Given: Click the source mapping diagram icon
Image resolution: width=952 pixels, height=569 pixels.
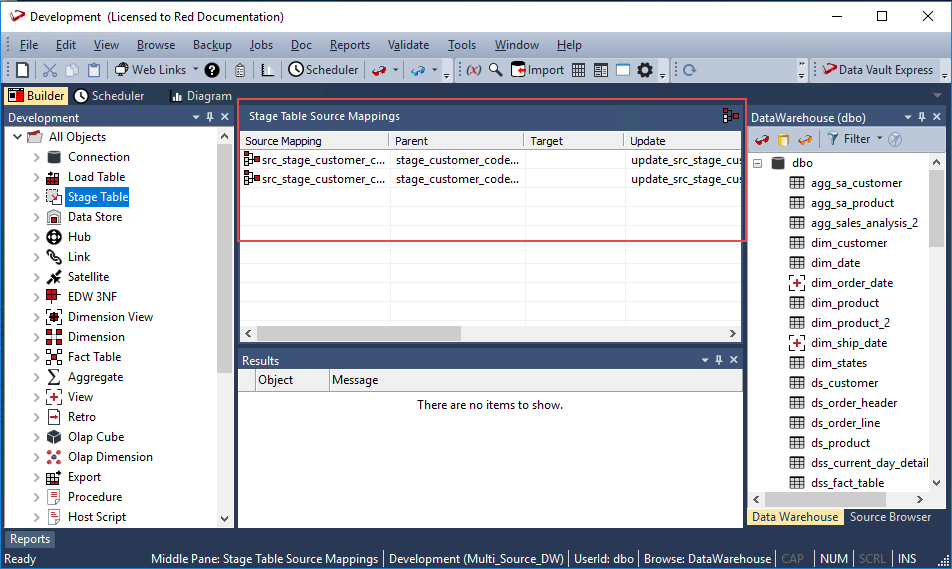Looking at the screenshot, I should coord(730,116).
